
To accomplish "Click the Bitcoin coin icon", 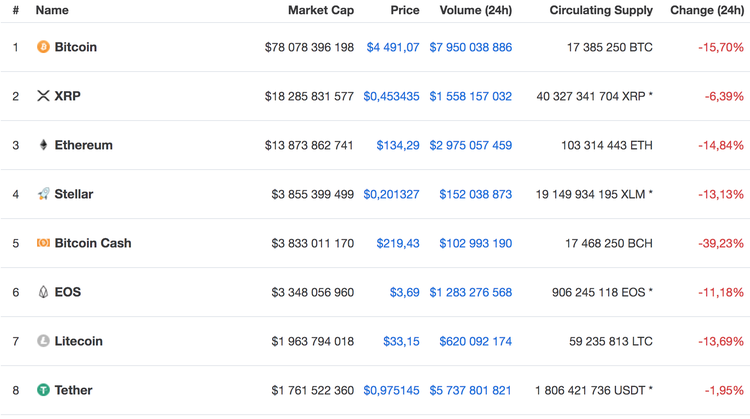I will 43,47.
